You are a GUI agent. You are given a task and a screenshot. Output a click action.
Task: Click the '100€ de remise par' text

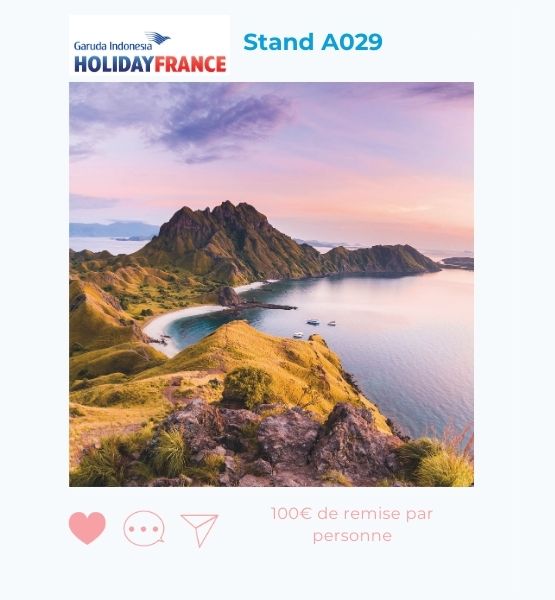tap(352, 514)
